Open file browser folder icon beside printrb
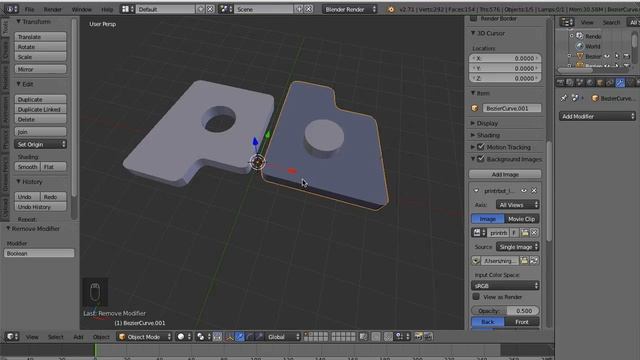Image resolution: width=640 pixels, height=360 pixels. coord(524,233)
